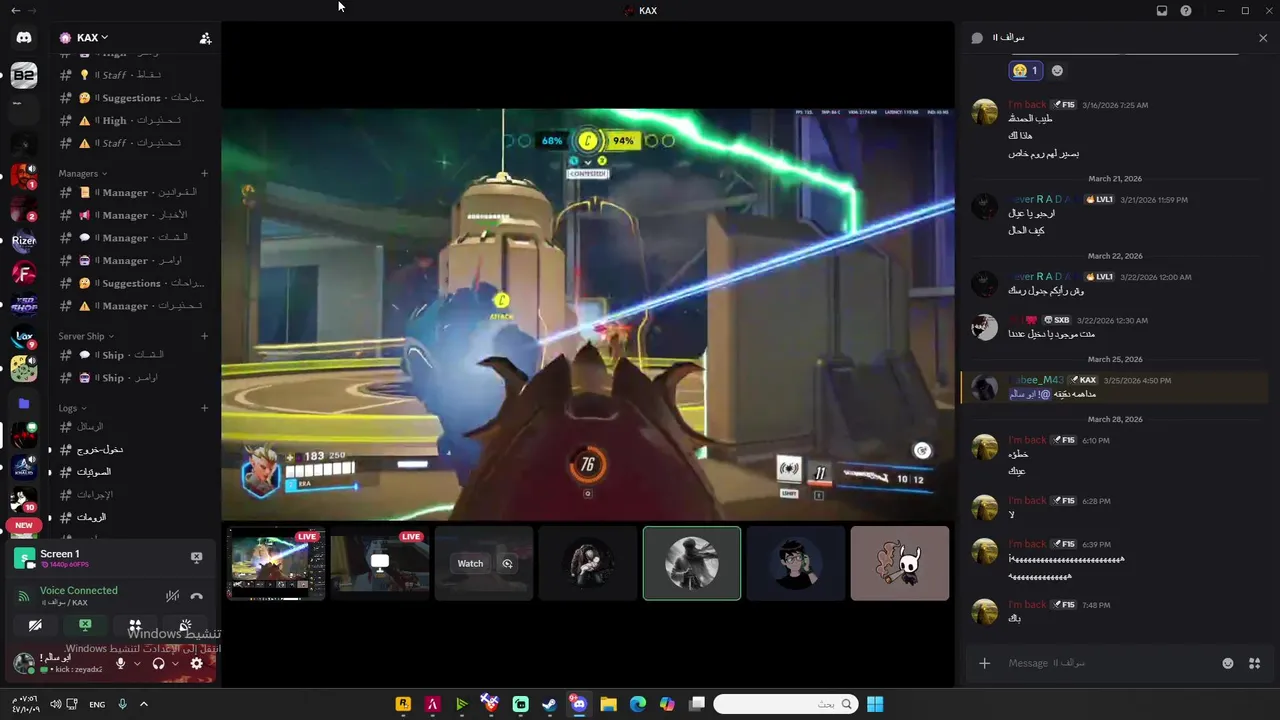The width and height of the screenshot is (1280, 720).
Task: Open Discord Inbox icon in title bar
Action: pos(1162,11)
